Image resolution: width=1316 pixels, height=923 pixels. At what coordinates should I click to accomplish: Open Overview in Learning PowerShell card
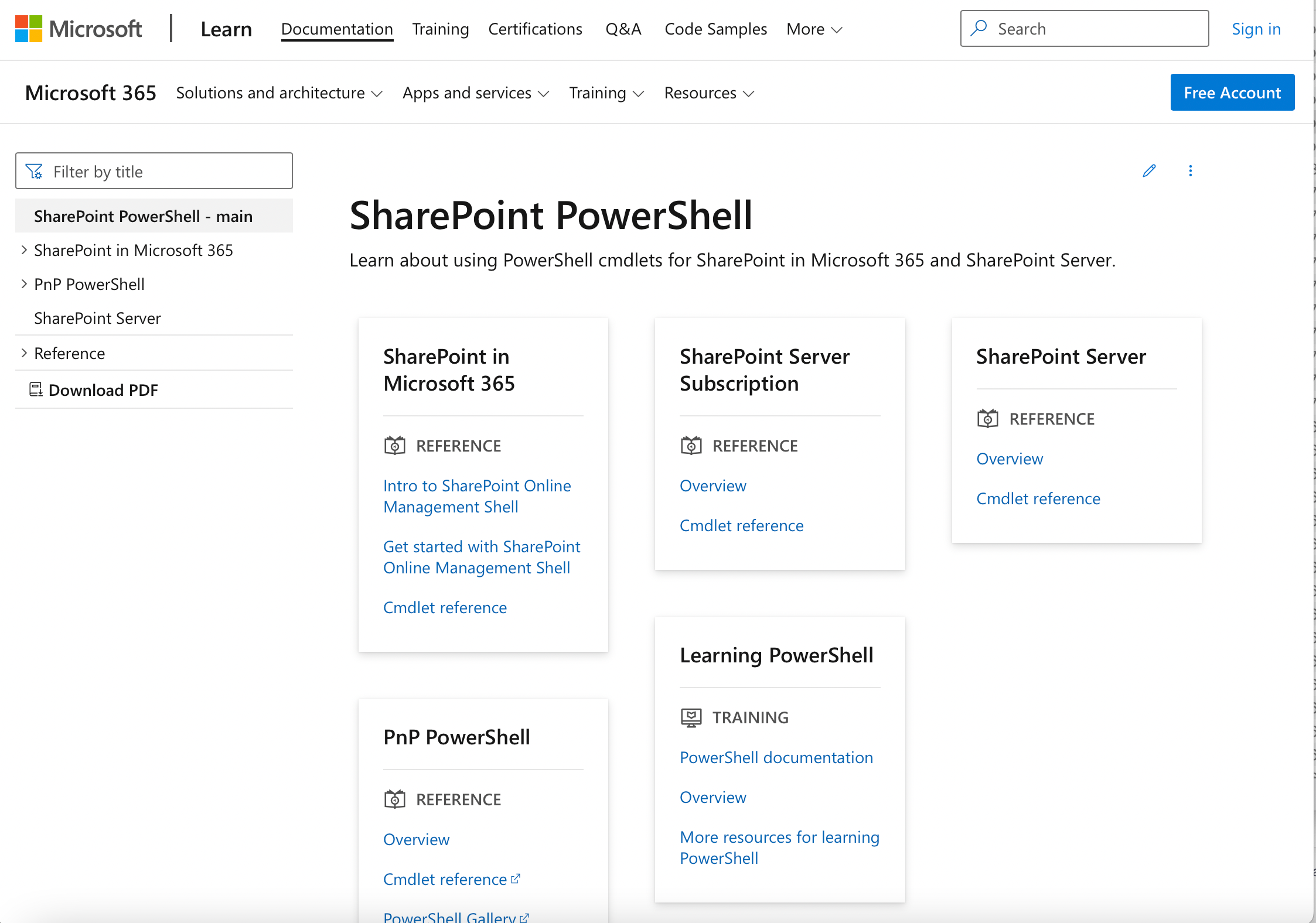point(712,797)
